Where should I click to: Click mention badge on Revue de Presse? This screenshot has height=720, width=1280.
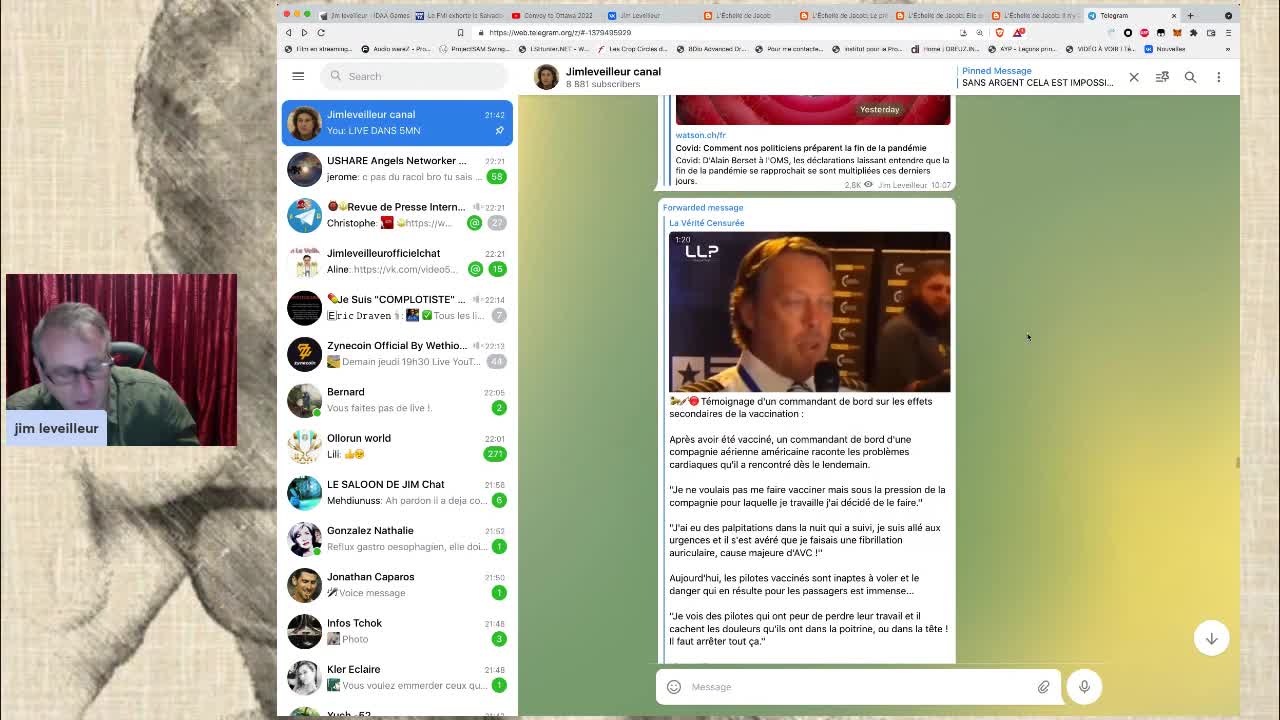point(475,223)
